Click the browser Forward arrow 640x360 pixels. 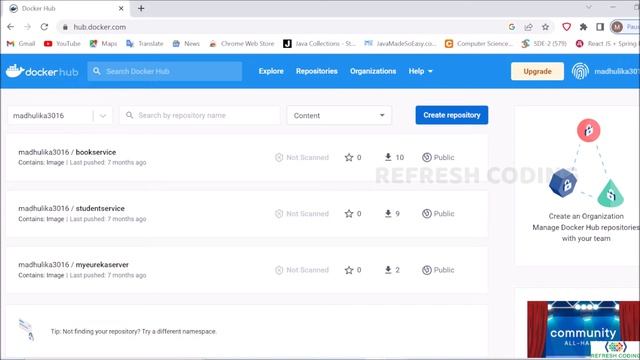pos(27,27)
